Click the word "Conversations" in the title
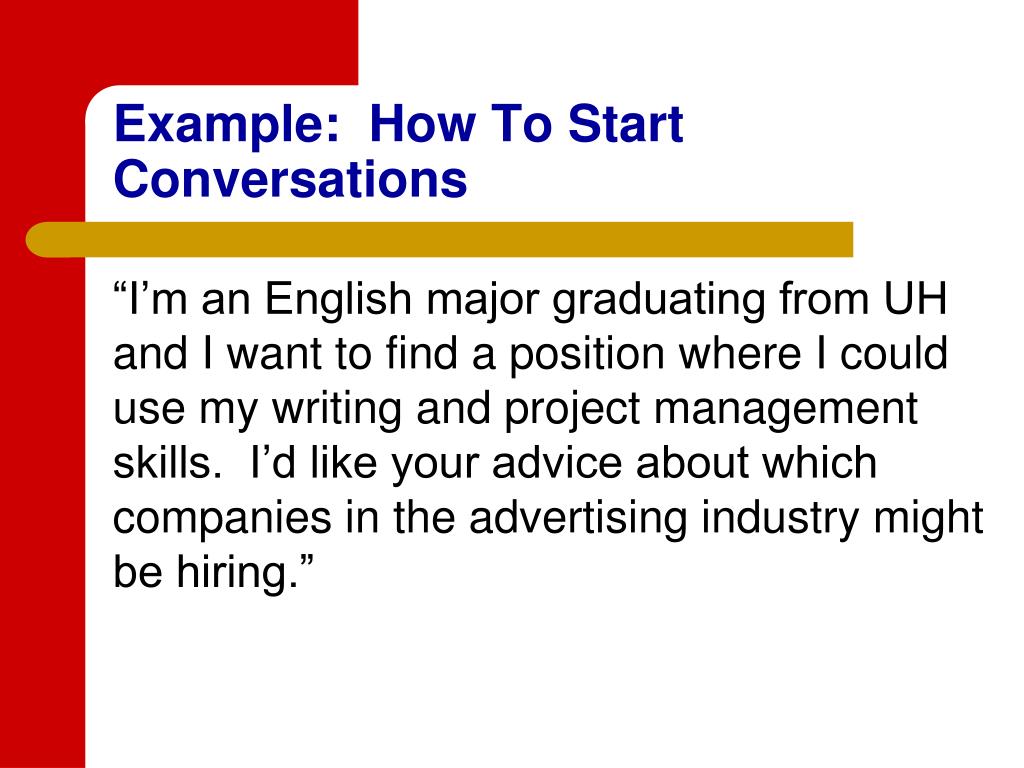 tap(290, 181)
